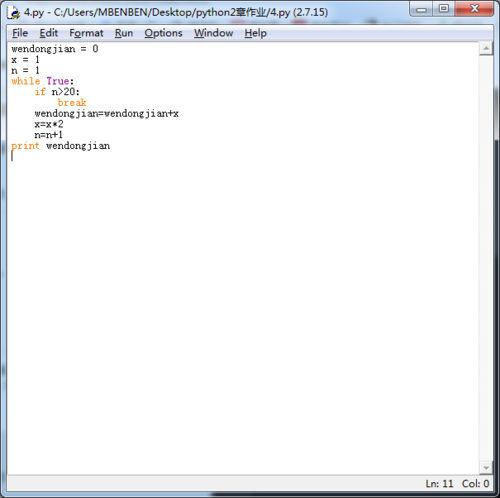This screenshot has width=500, height=498.
Task: Open the Window menu
Action: (x=214, y=33)
